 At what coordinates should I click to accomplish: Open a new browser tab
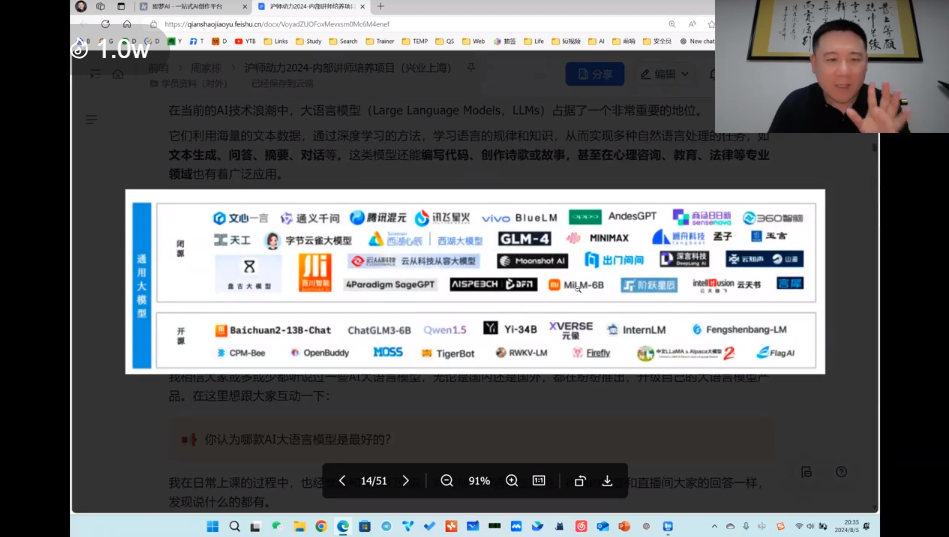381,6
